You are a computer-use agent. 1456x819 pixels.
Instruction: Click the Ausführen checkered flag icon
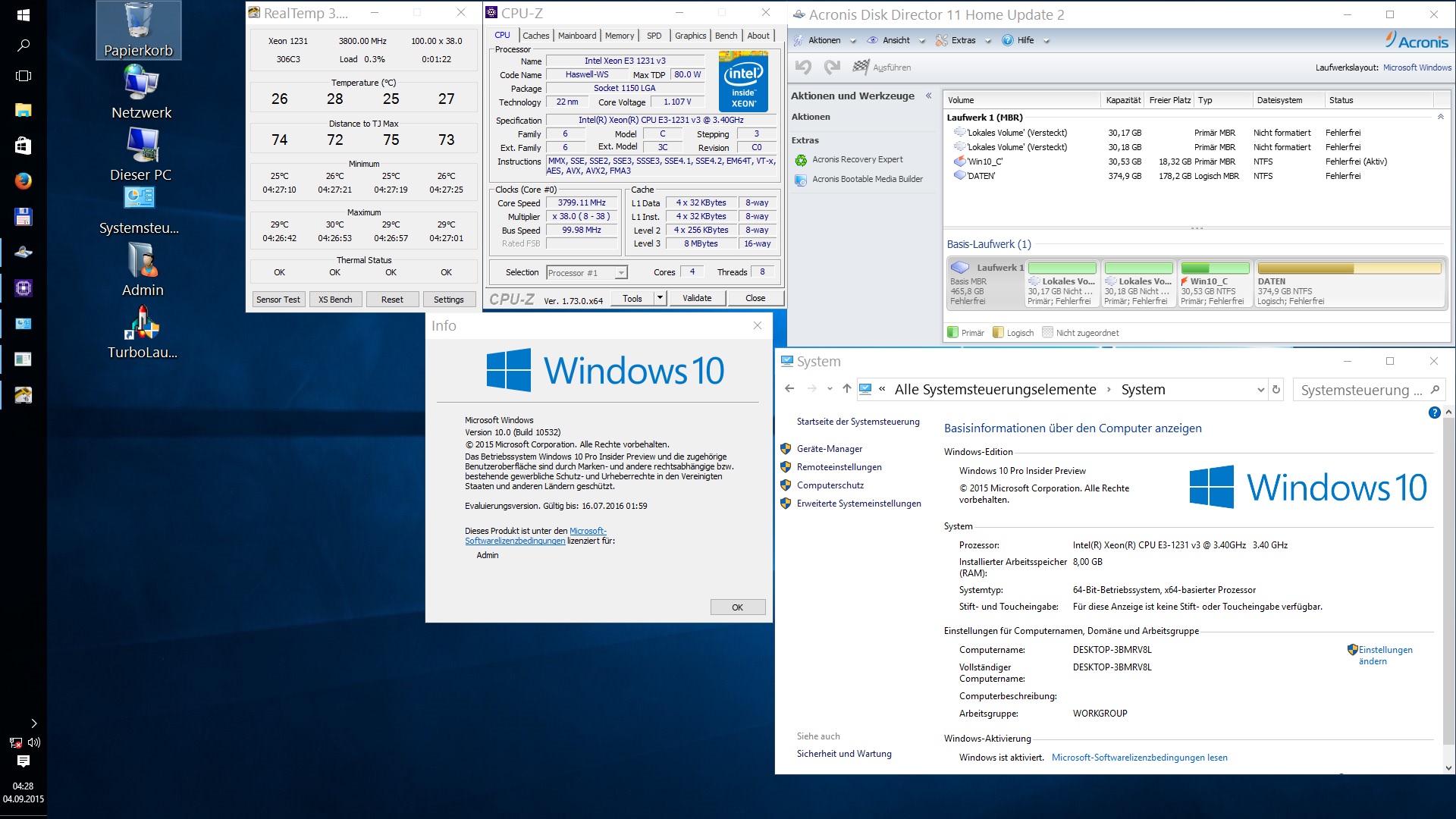point(860,67)
